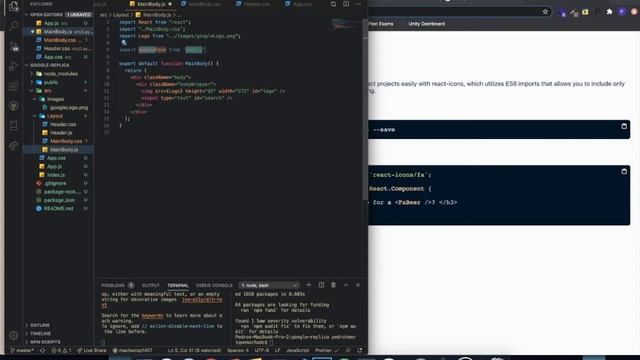
Task: Click the UTF-8 encoding in status bar
Action: (262, 350)
